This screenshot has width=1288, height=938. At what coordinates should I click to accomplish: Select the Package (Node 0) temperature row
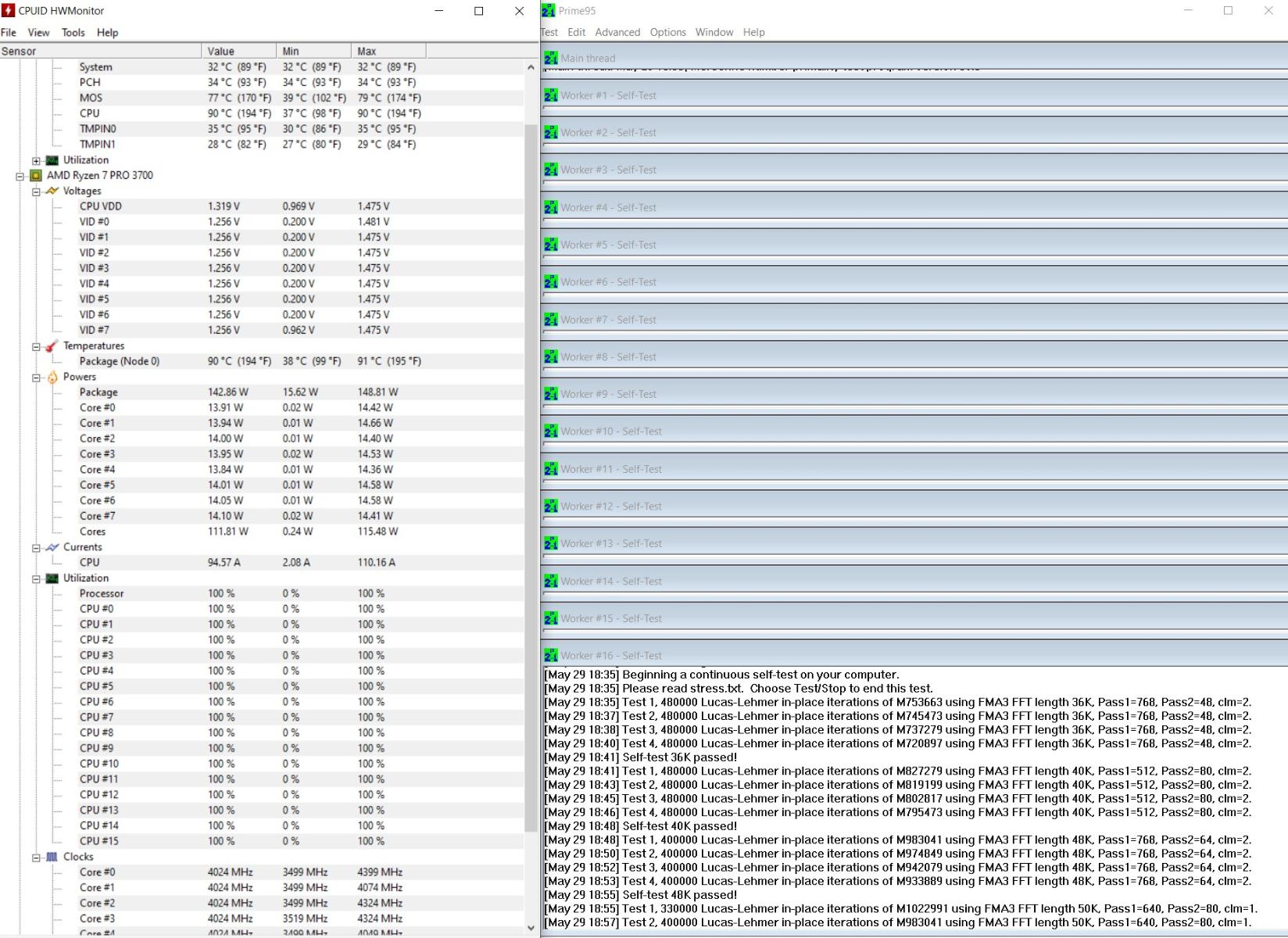(x=262, y=361)
